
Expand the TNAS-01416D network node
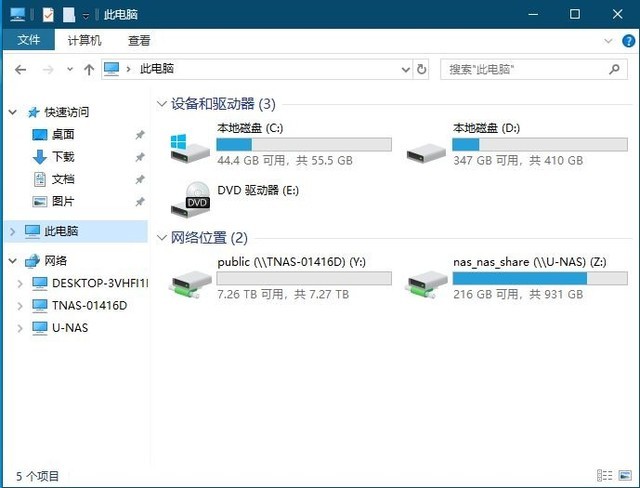point(20,306)
